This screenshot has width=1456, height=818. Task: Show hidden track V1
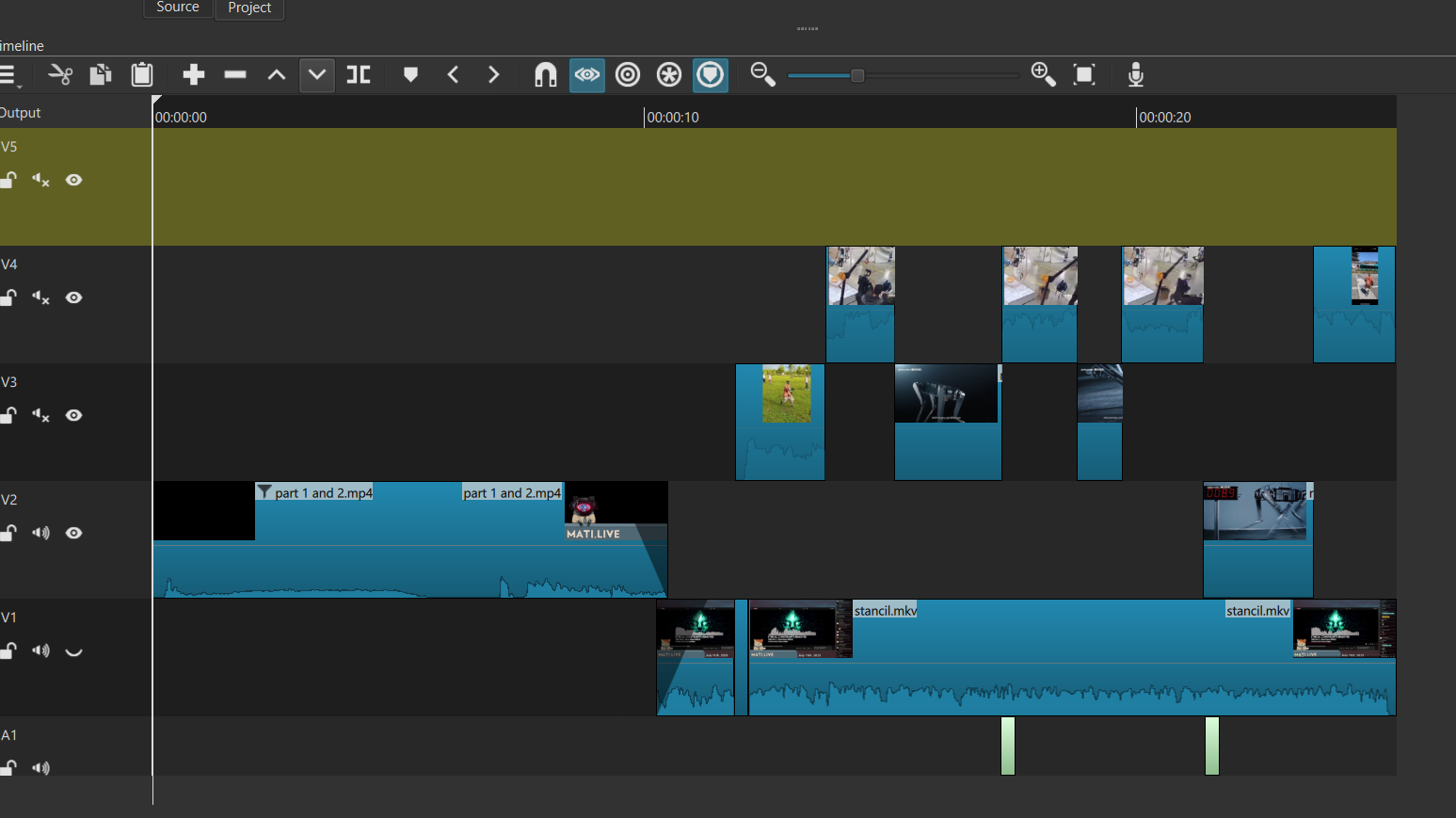coord(74,650)
